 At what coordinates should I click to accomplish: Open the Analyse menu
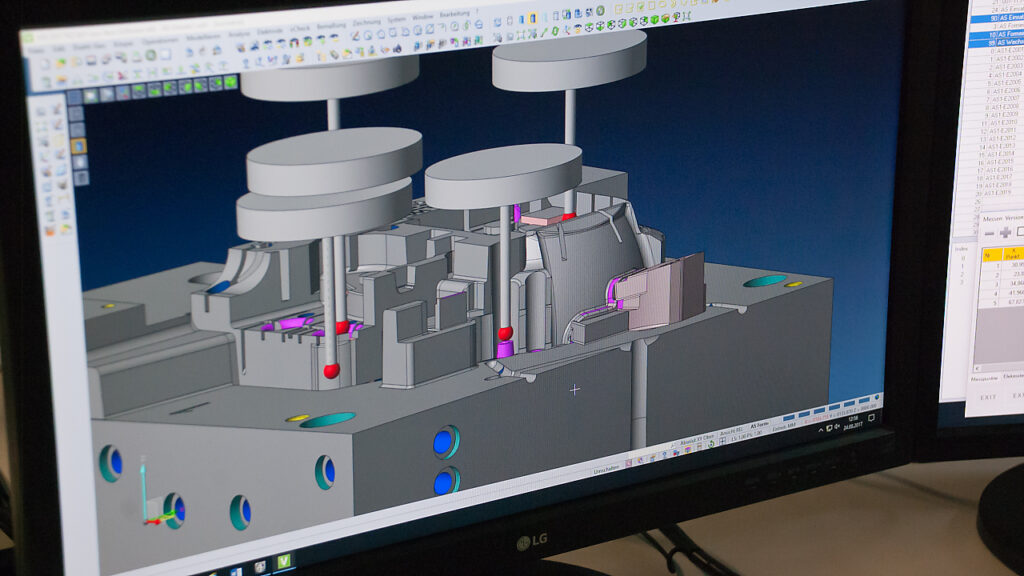click(238, 35)
